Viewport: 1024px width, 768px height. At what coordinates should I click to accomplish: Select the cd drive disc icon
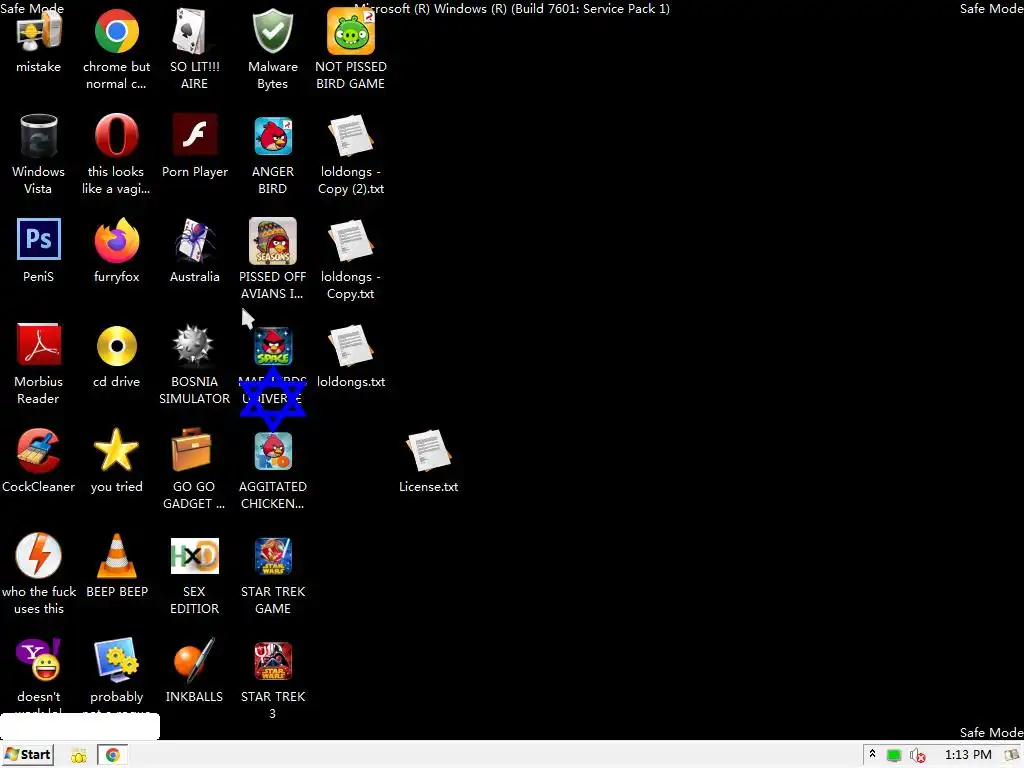tap(116, 345)
